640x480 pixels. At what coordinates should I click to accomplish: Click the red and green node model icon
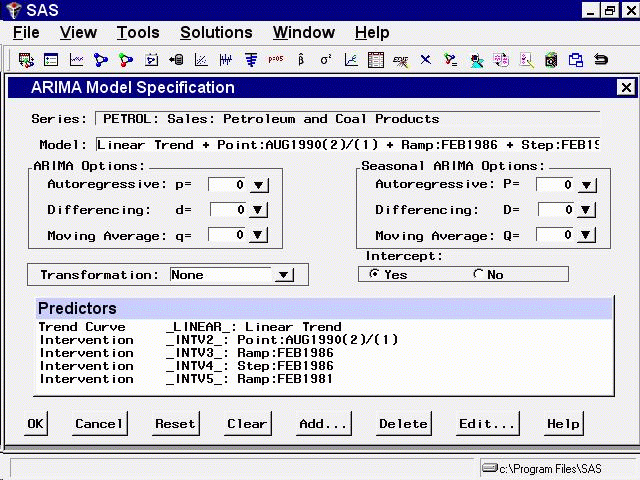[126, 60]
